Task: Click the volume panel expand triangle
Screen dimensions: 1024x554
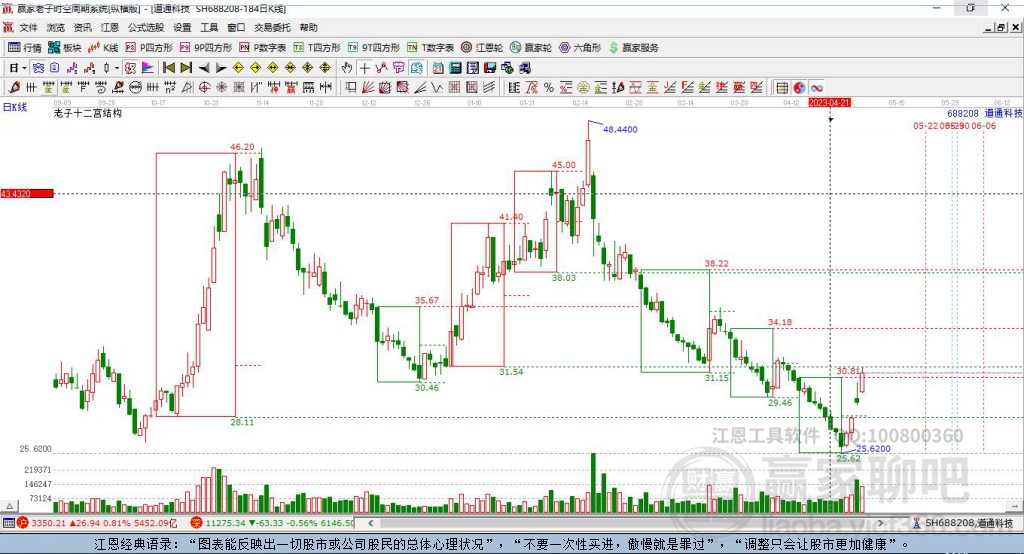Action: click(9, 506)
